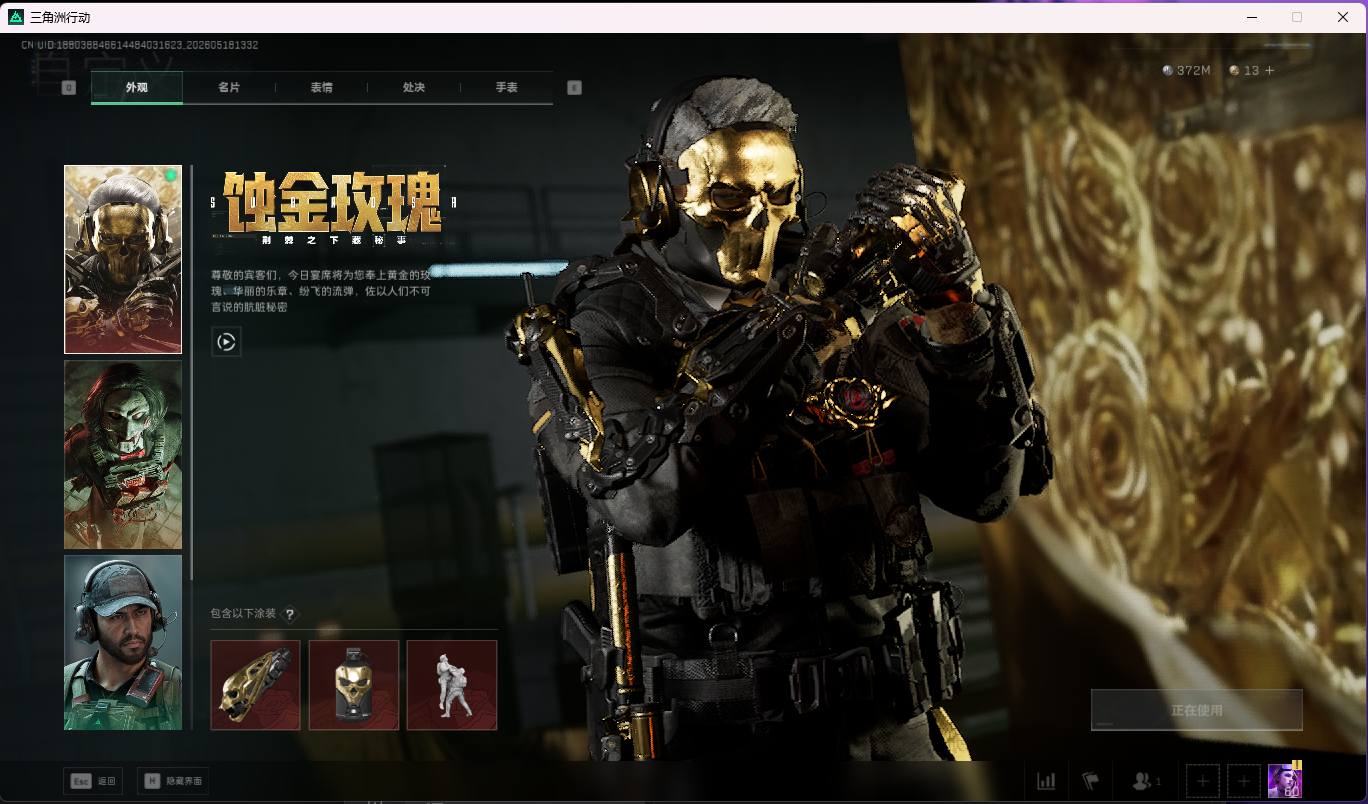The height and width of the screenshot is (804, 1368).
Task: Open the friends list icon
Action: tap(1141, 781)
